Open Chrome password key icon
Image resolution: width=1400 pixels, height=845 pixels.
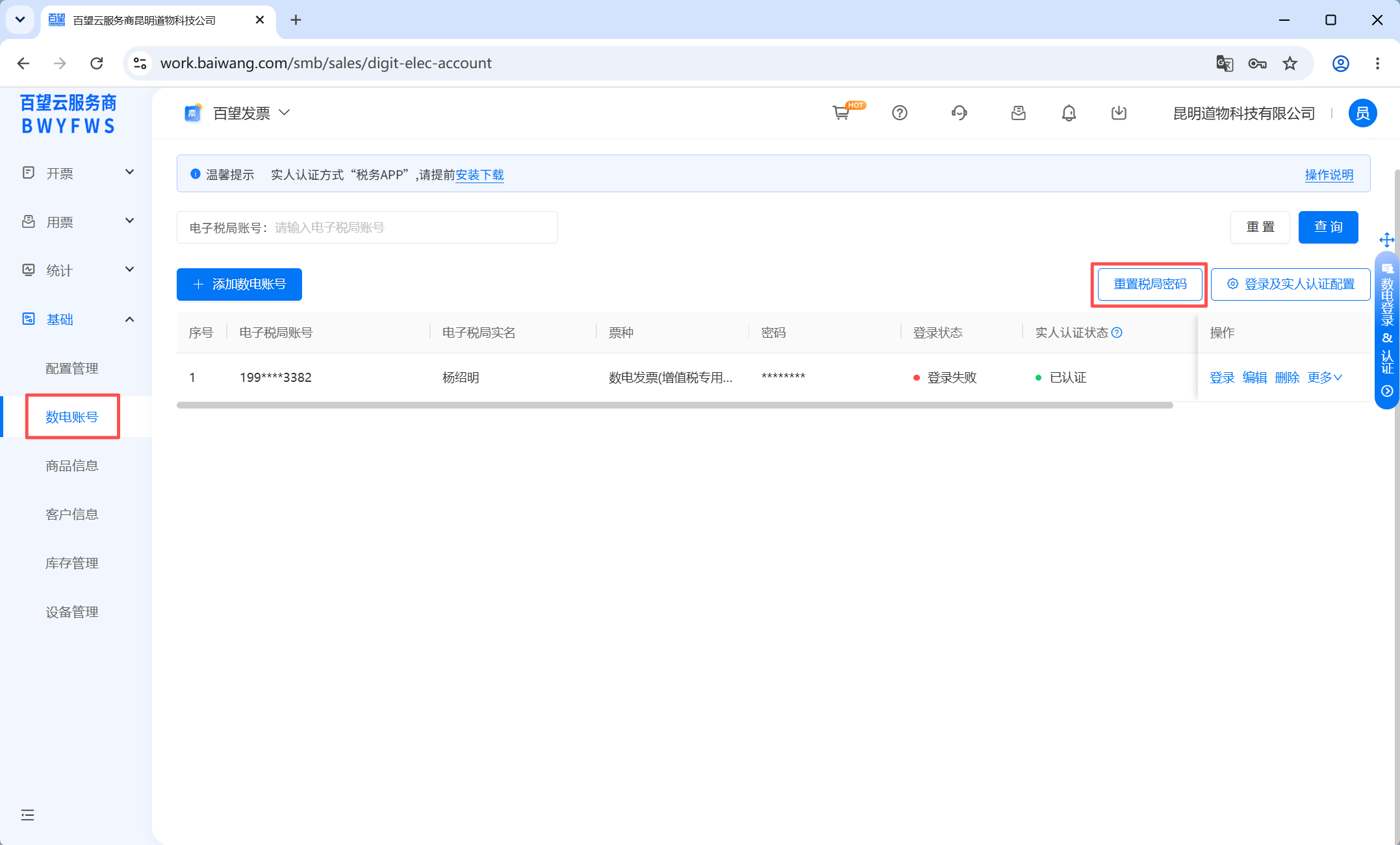click(1257, 63)
